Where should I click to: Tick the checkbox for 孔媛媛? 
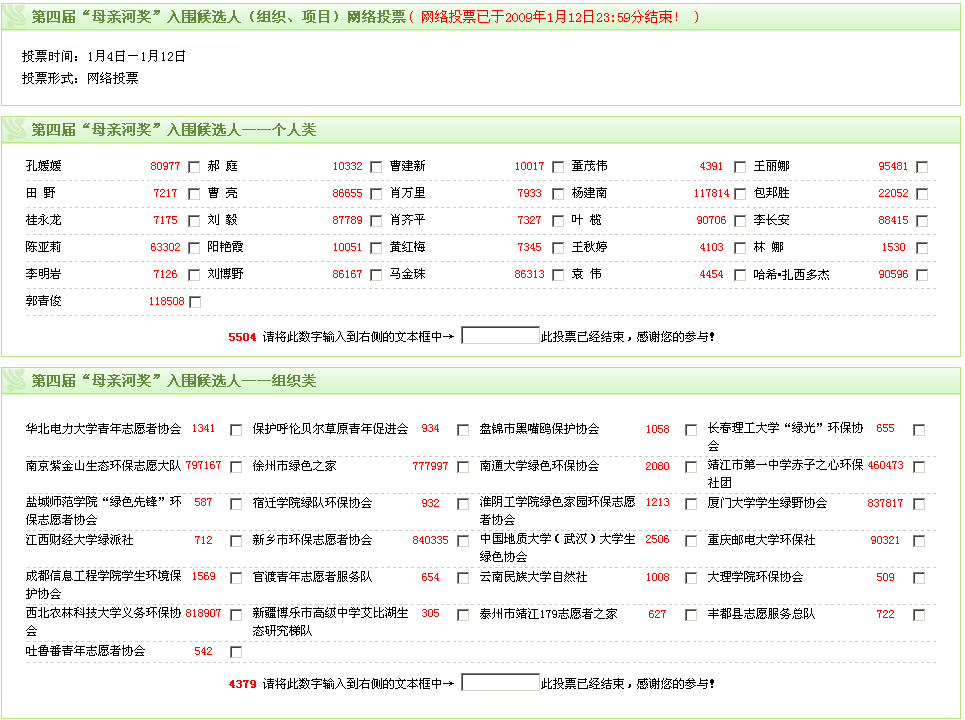194,167
